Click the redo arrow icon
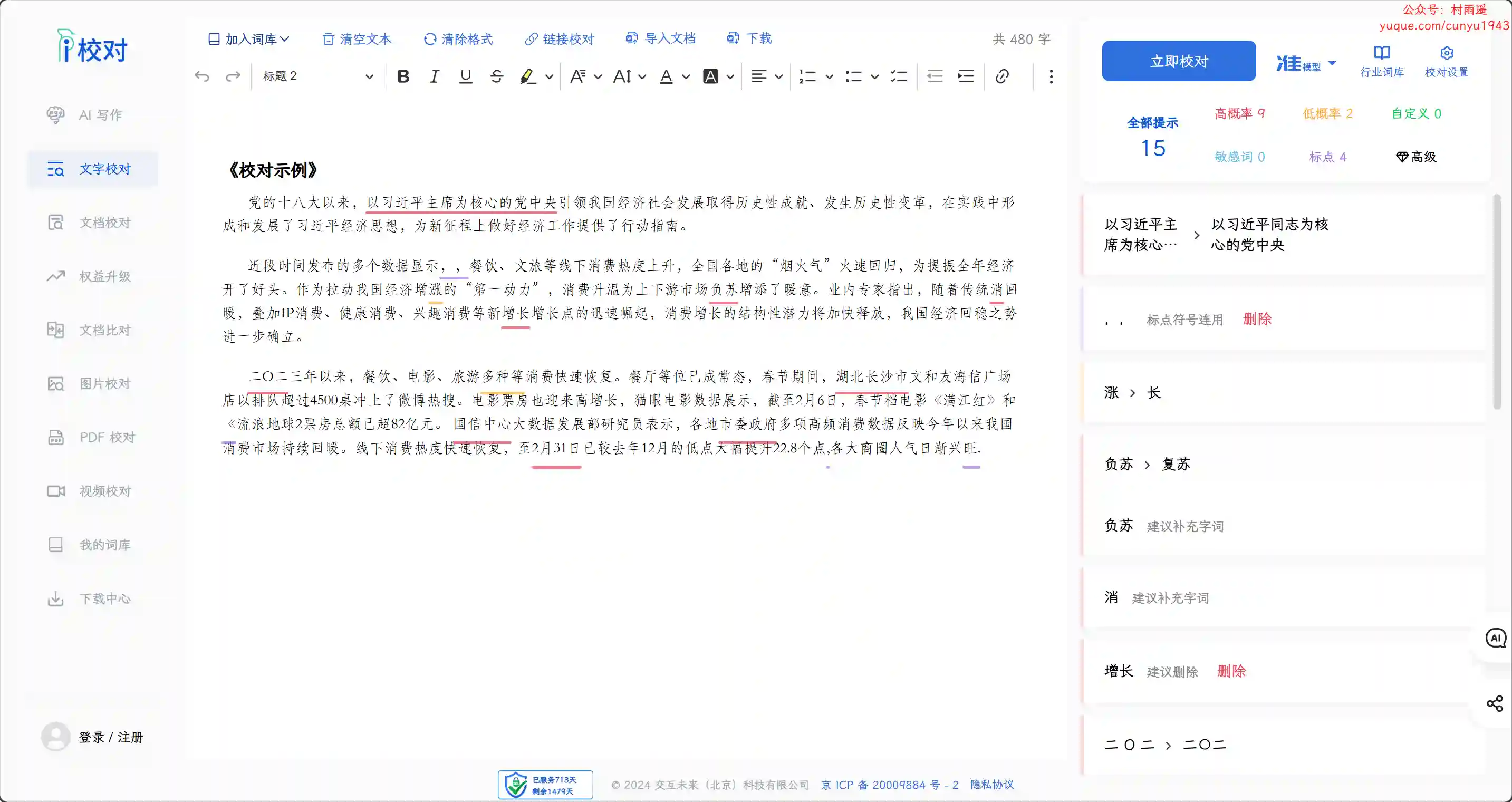 click(233, 76)
